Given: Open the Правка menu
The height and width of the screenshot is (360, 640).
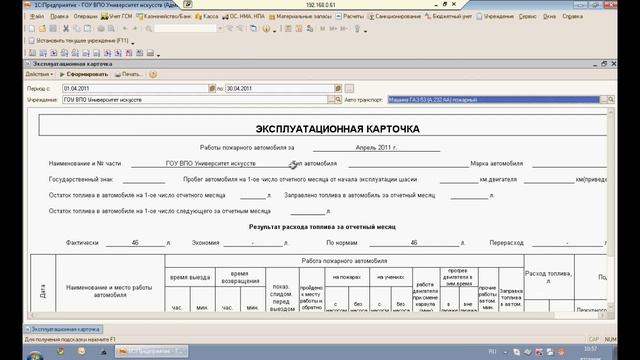Looking at the screenshot, I should pos(59,16).
